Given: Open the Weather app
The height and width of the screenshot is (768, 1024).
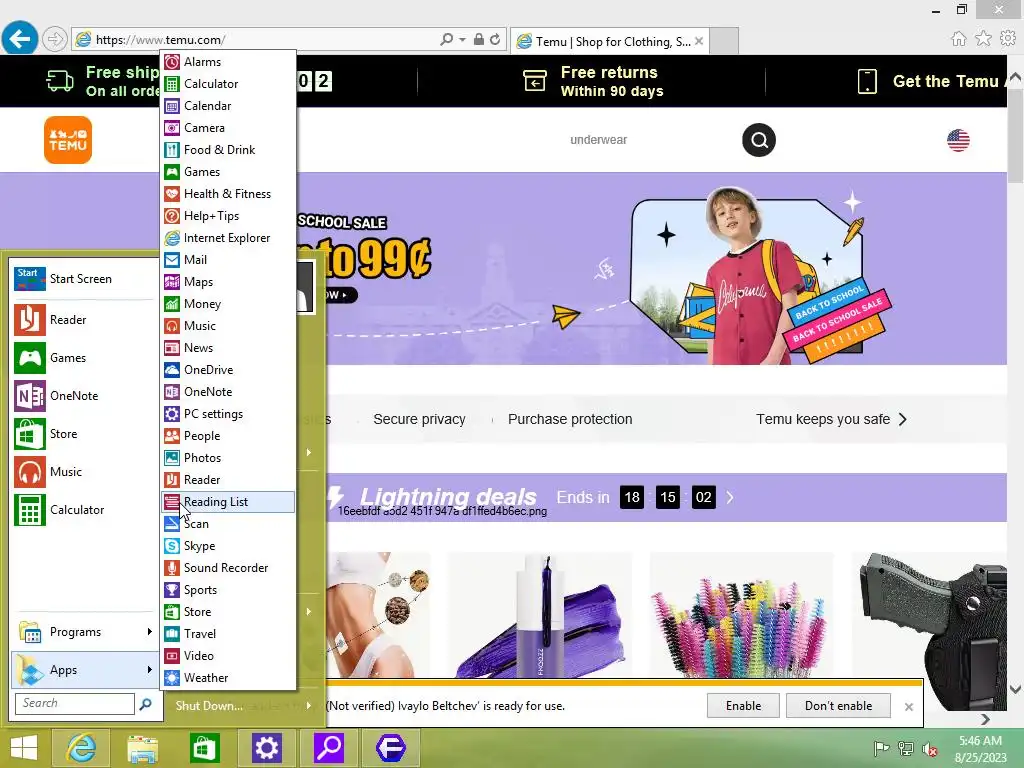Looking at the screenshot, I should coord(228,678).
